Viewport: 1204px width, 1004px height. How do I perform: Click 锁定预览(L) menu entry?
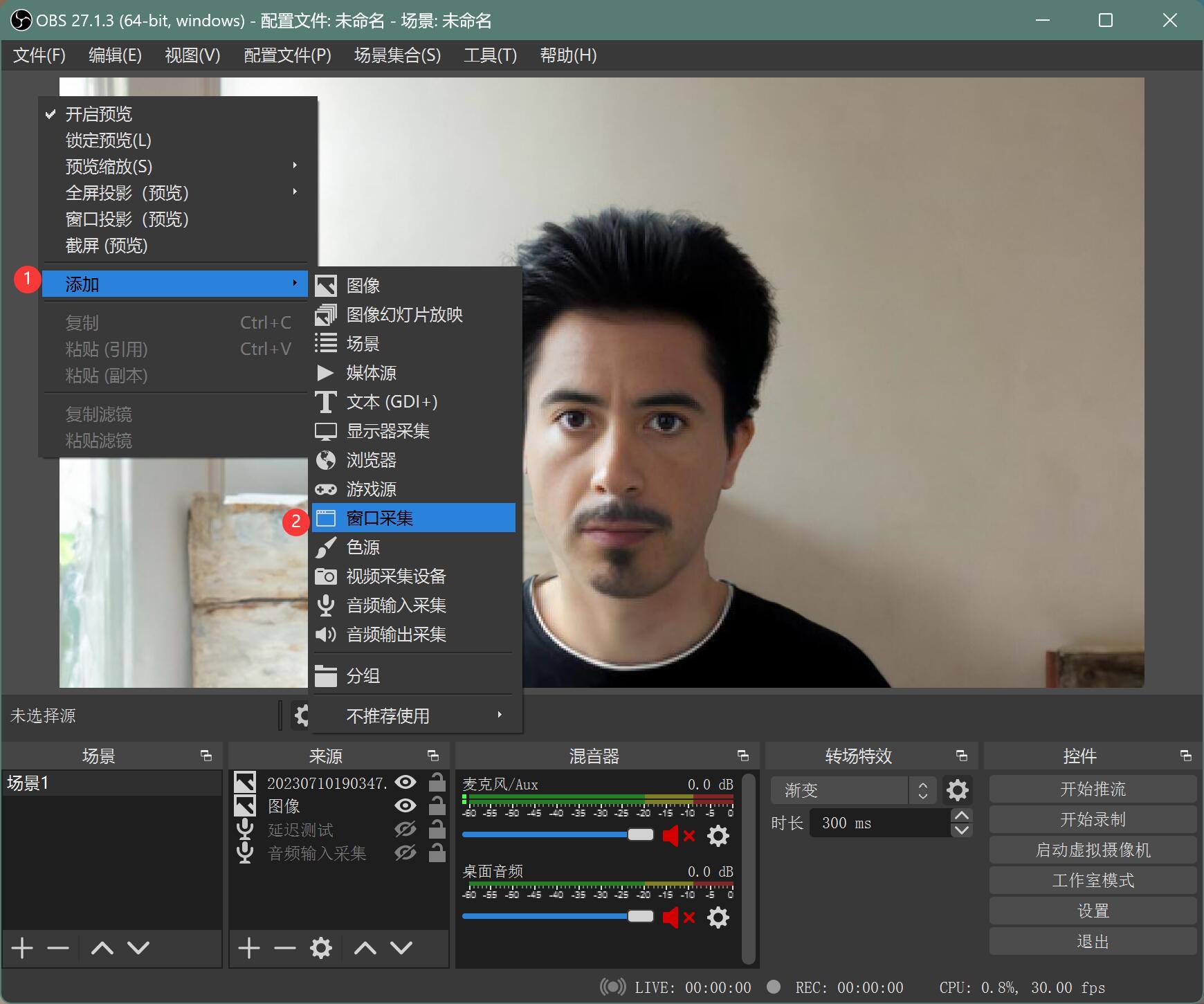click(175, 140)
